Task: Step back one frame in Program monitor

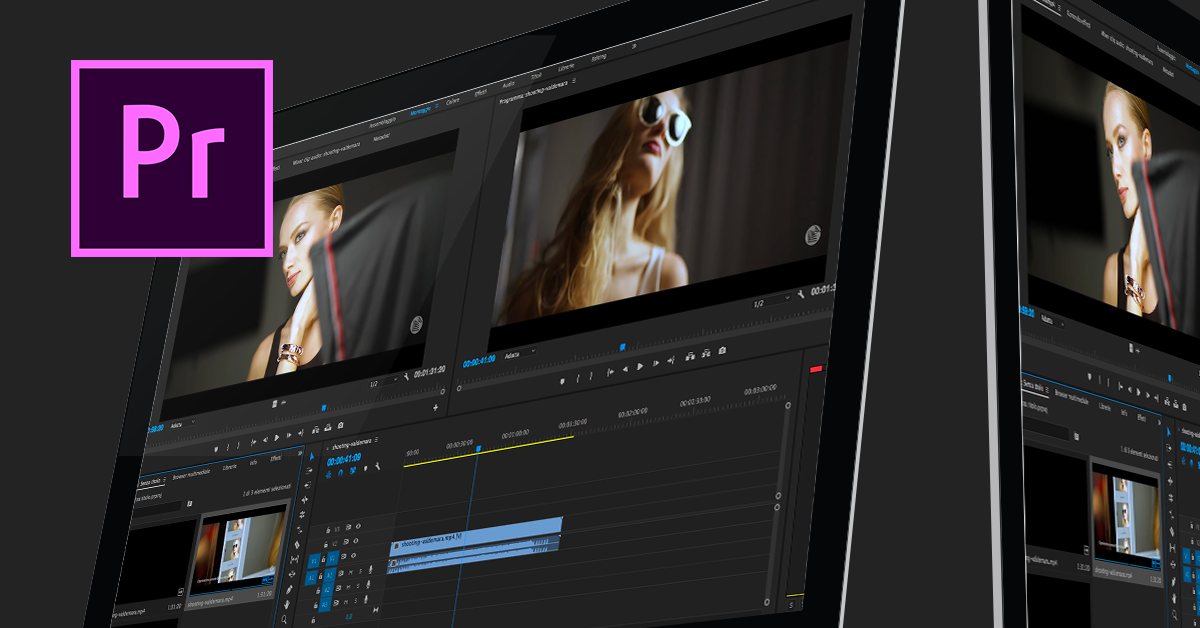Action: pyautogui.click(x=625, y=369)
